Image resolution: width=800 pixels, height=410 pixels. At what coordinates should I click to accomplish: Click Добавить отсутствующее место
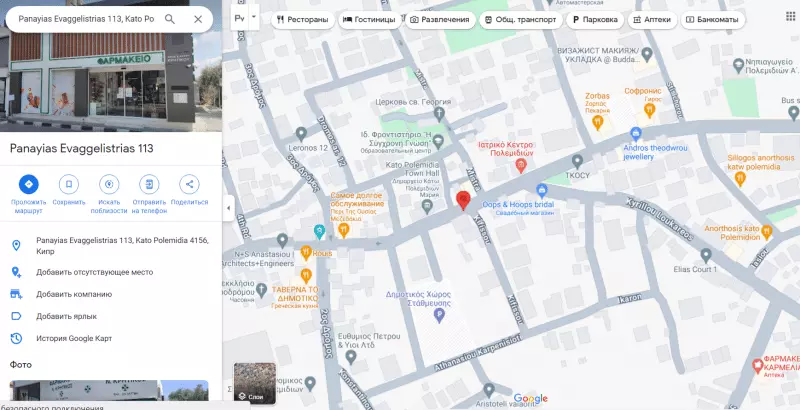pos(111,272)
